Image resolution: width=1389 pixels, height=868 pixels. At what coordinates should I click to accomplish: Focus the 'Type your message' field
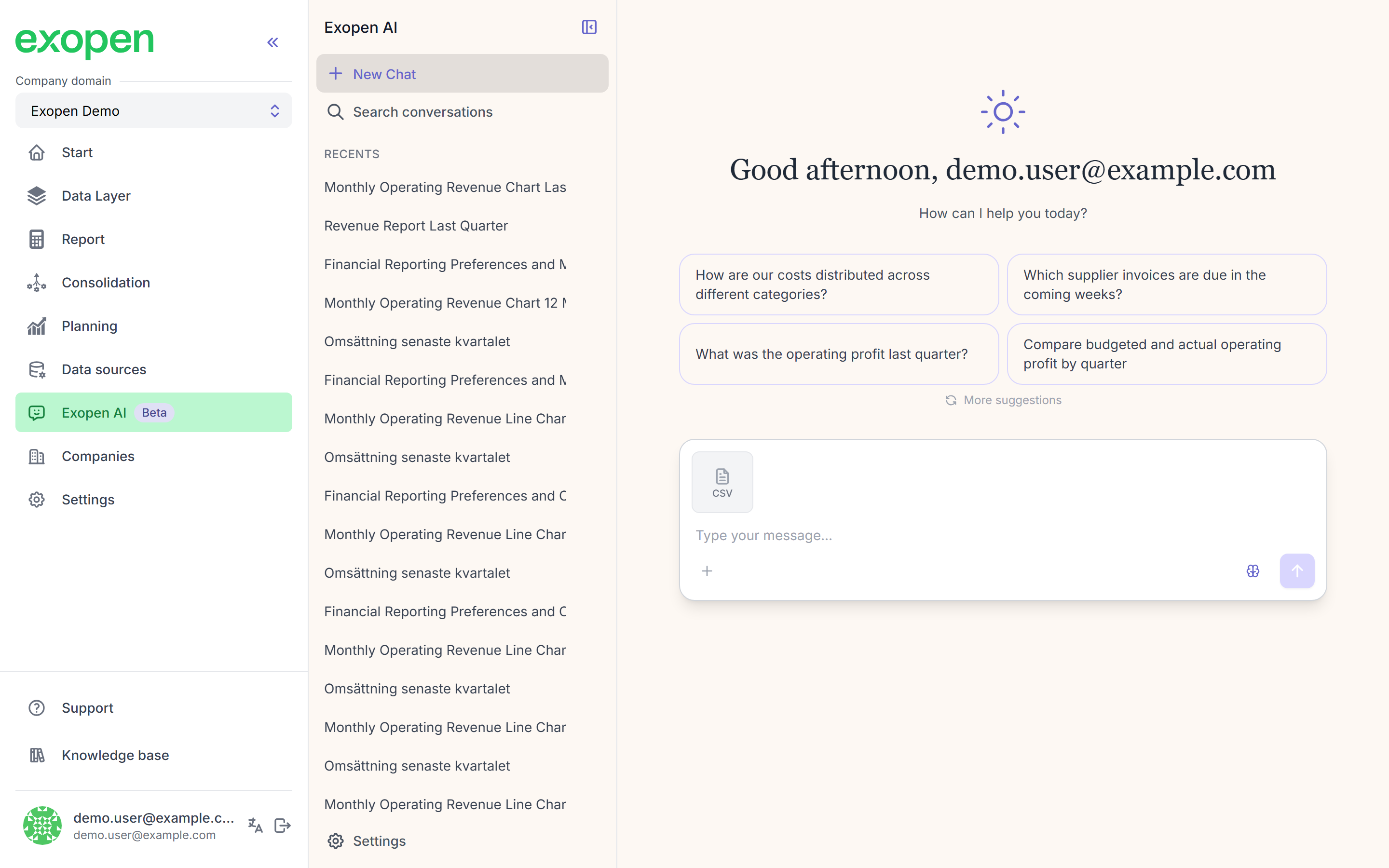coord(1003,536)
